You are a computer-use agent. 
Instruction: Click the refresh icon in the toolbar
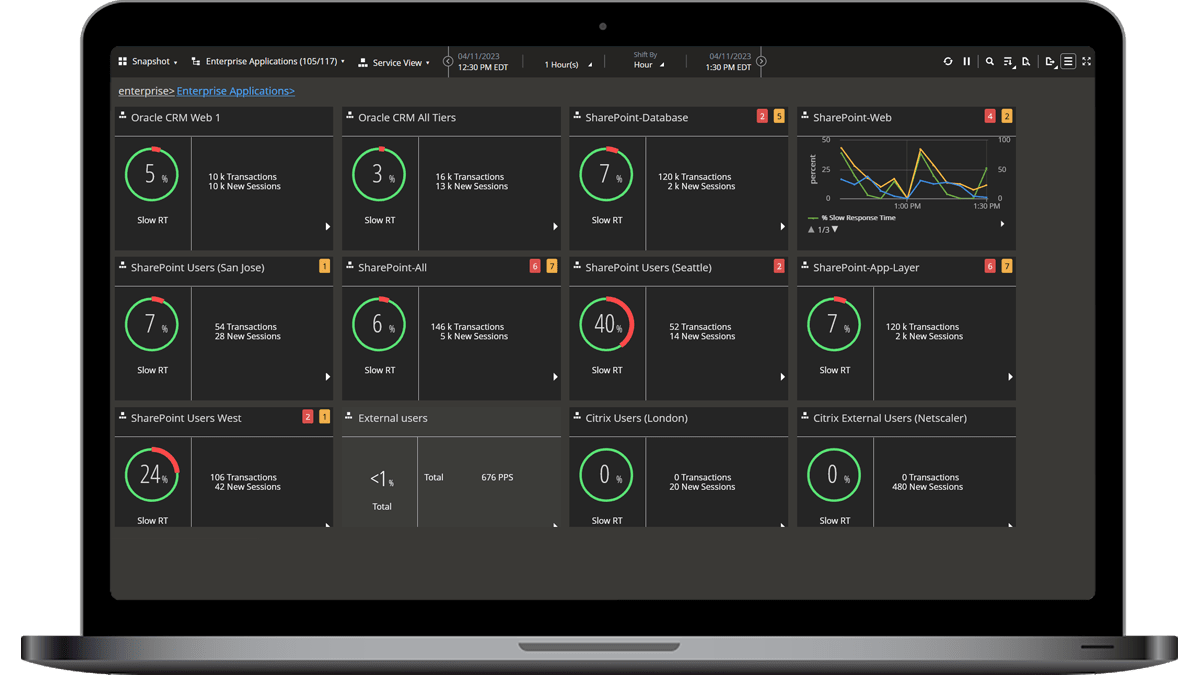(948, 62)
